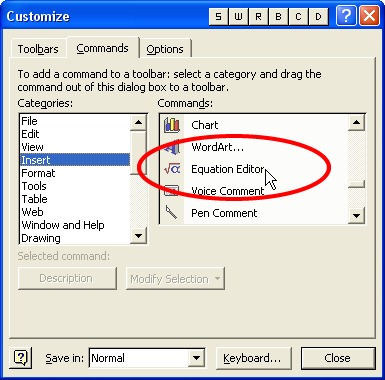Viewport: 385px width, 380px height.
Task: Select the Format category
Action: coord(75,173)
